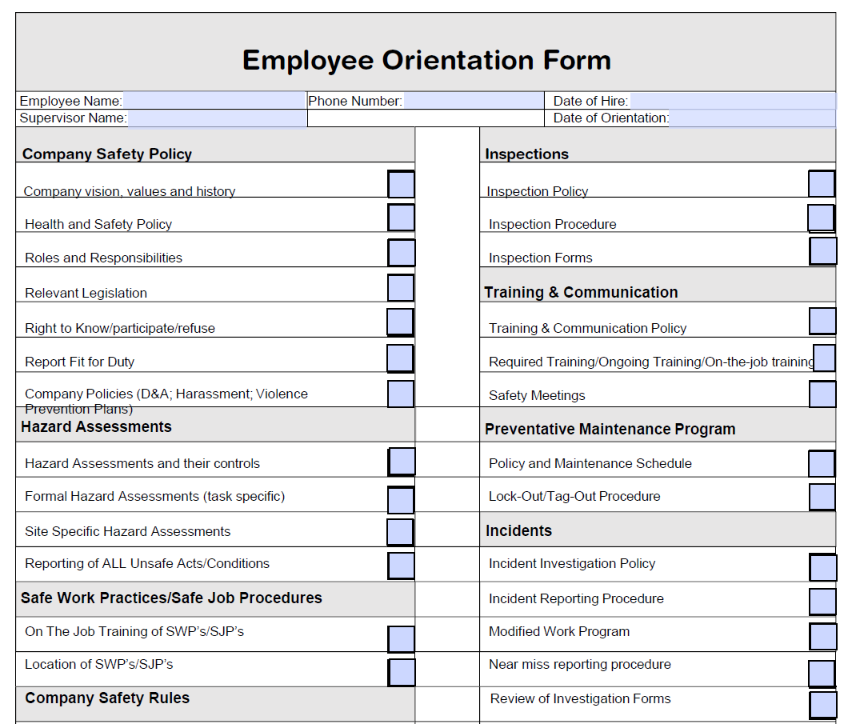Mark Reporting of ALL Unsafe Acts/Conditions complete
The height and width of the screenshot is (724, 861).
point(401,565)
